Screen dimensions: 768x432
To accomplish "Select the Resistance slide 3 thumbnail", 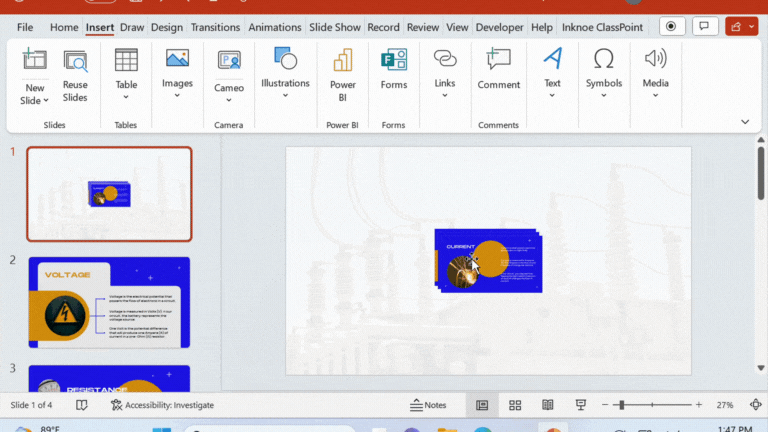I will click(x=109, y=379).
